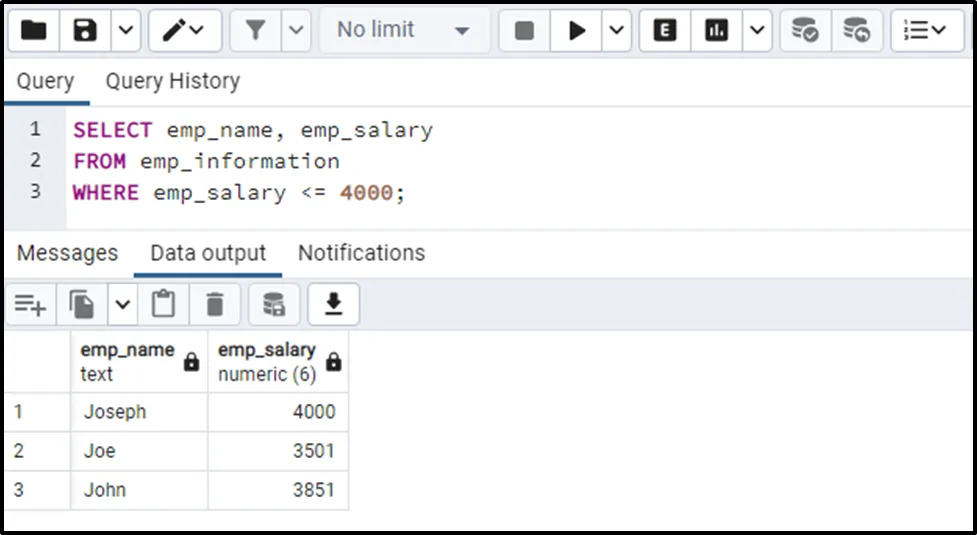Open the save file options dropdown
Image resolution: width=977 pixels, height=535 pixels.
tap(125, 31)
